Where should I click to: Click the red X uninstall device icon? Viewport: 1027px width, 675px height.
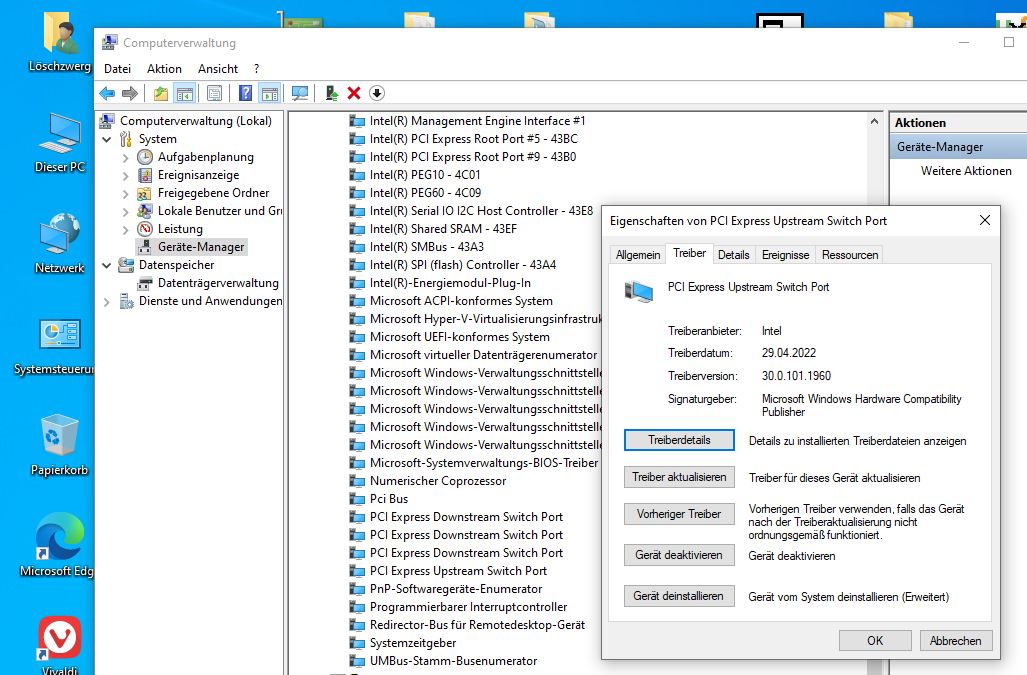click(354, 94)
